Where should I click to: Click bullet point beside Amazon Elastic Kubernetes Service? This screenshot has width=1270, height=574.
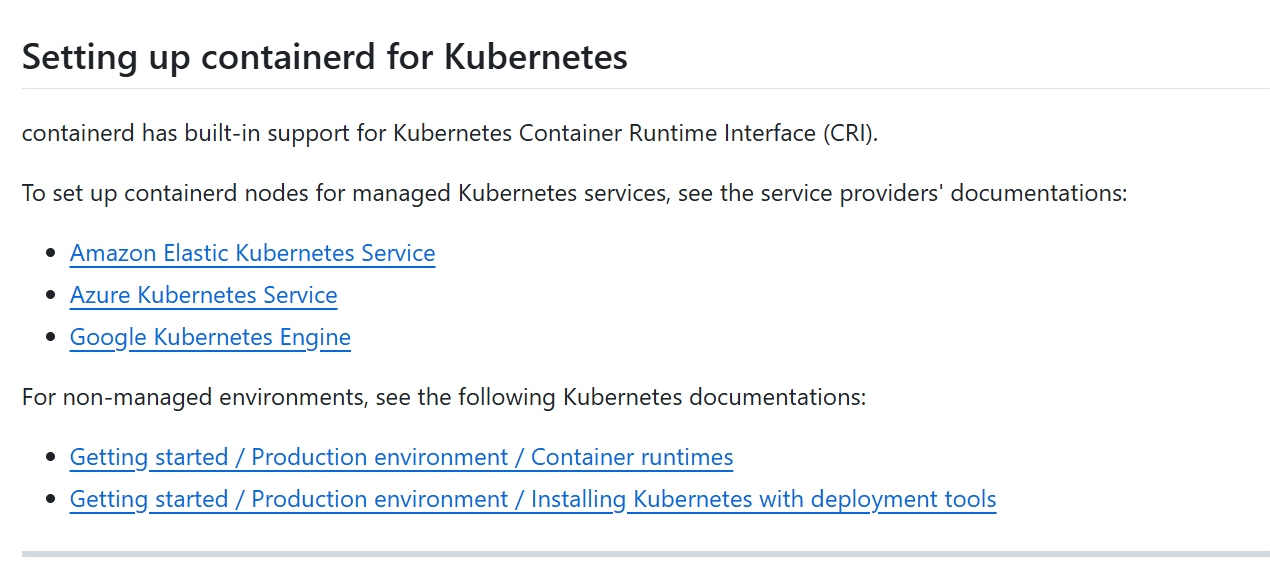coord(51,254)
